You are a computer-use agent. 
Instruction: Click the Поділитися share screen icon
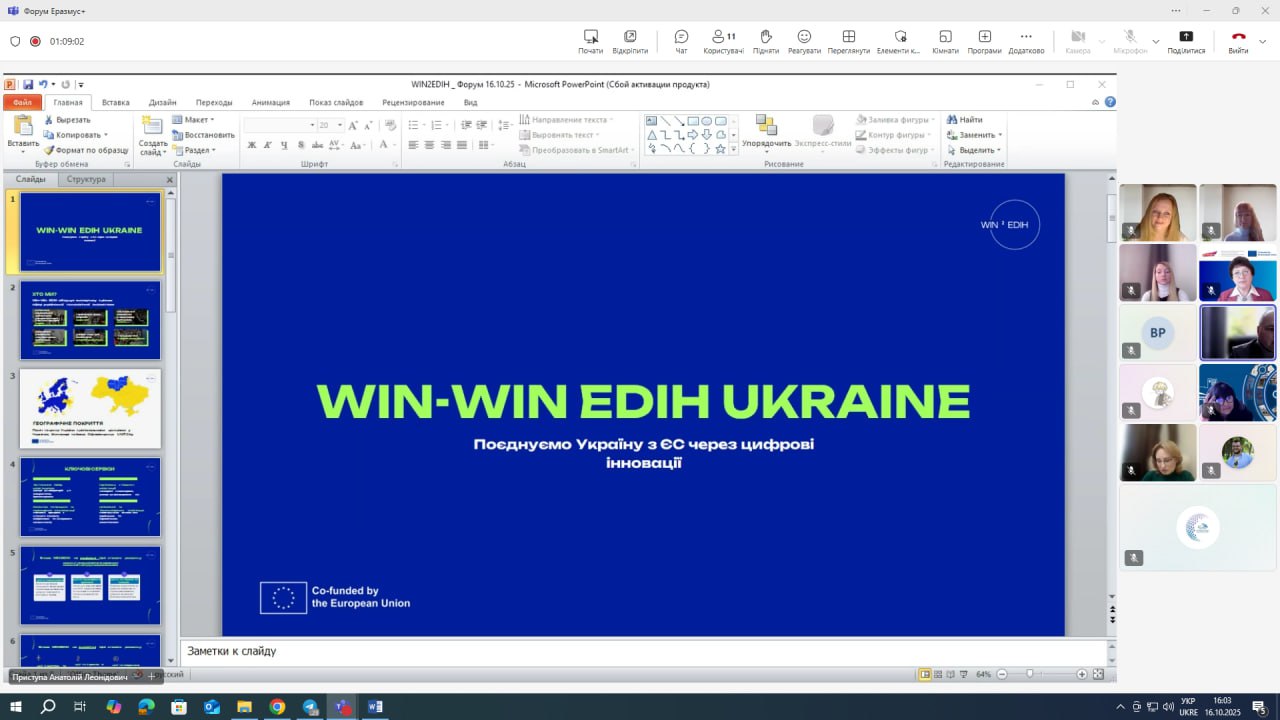pyautogui.click(x=1185, y=41)
